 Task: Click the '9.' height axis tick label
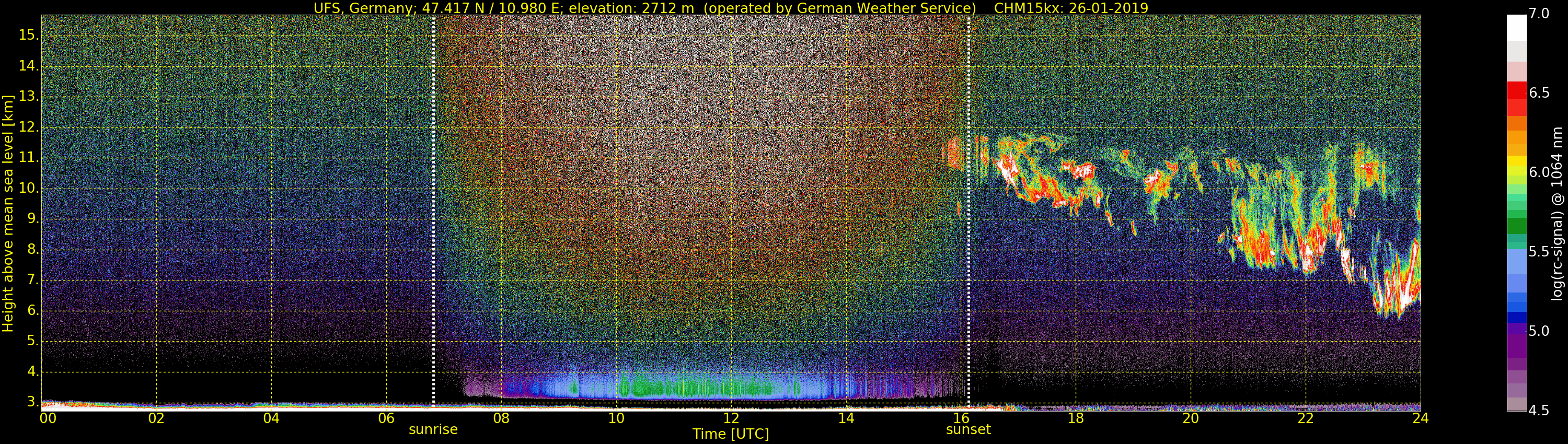point(32,218)
